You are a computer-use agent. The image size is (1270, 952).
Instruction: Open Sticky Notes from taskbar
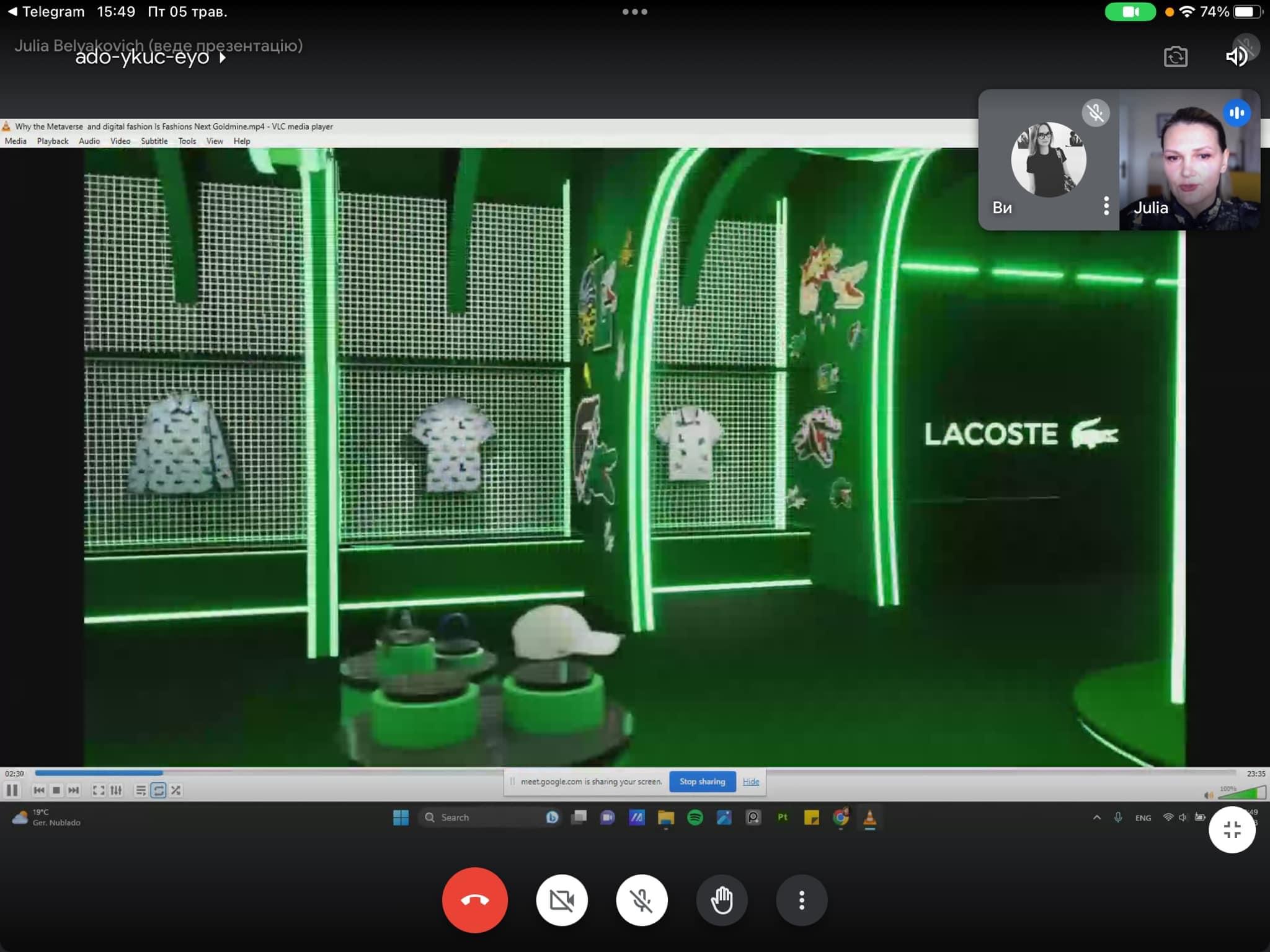click(812, 818)
